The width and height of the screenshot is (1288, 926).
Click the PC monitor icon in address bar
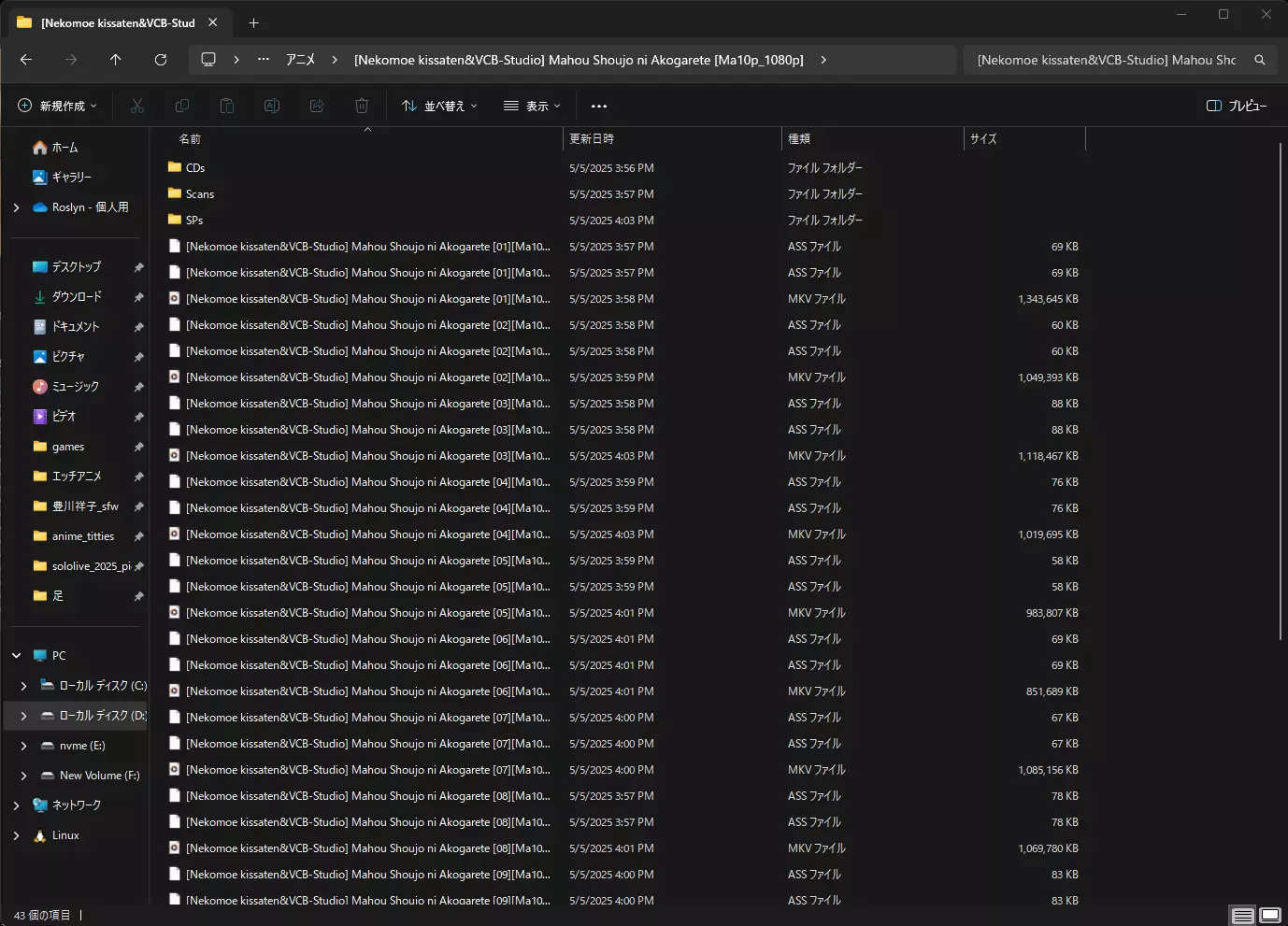[208, 60]
